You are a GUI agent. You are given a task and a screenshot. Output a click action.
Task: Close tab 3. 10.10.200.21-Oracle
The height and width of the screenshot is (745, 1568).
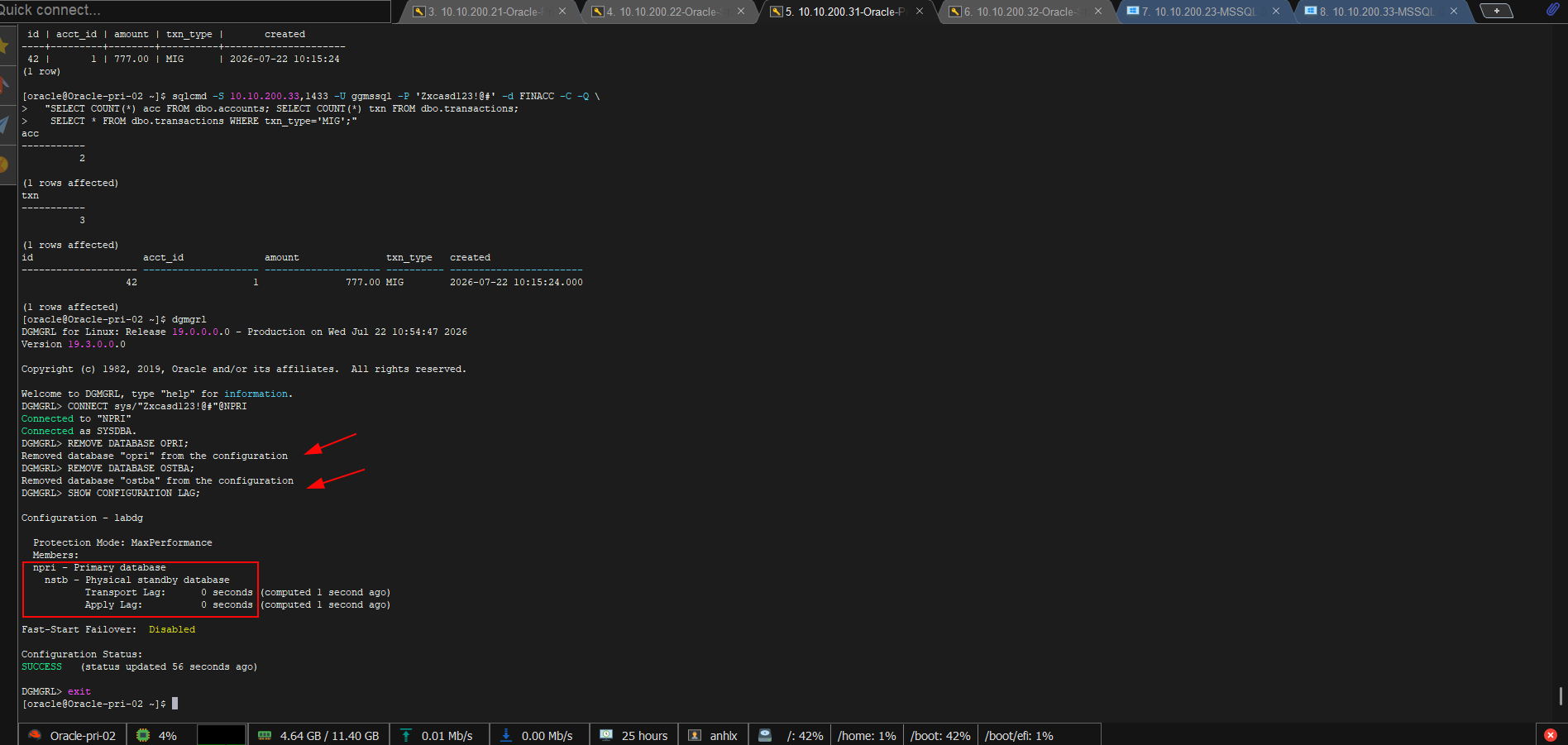tap(562, 12)
